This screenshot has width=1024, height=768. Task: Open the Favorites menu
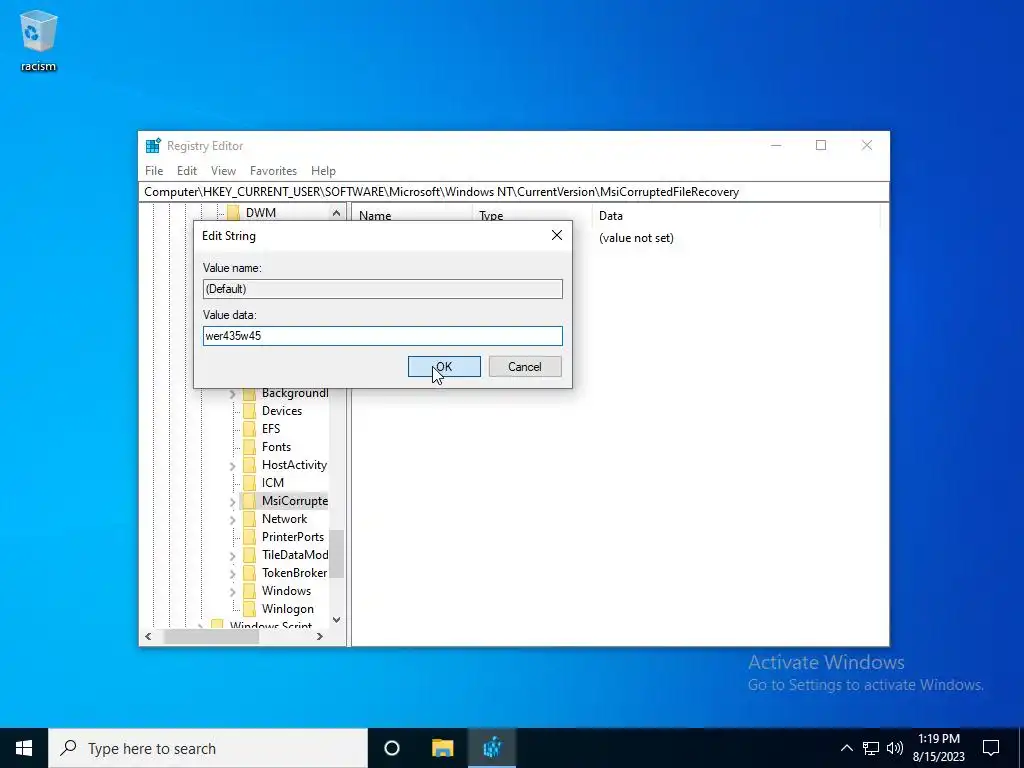[273, 170]
